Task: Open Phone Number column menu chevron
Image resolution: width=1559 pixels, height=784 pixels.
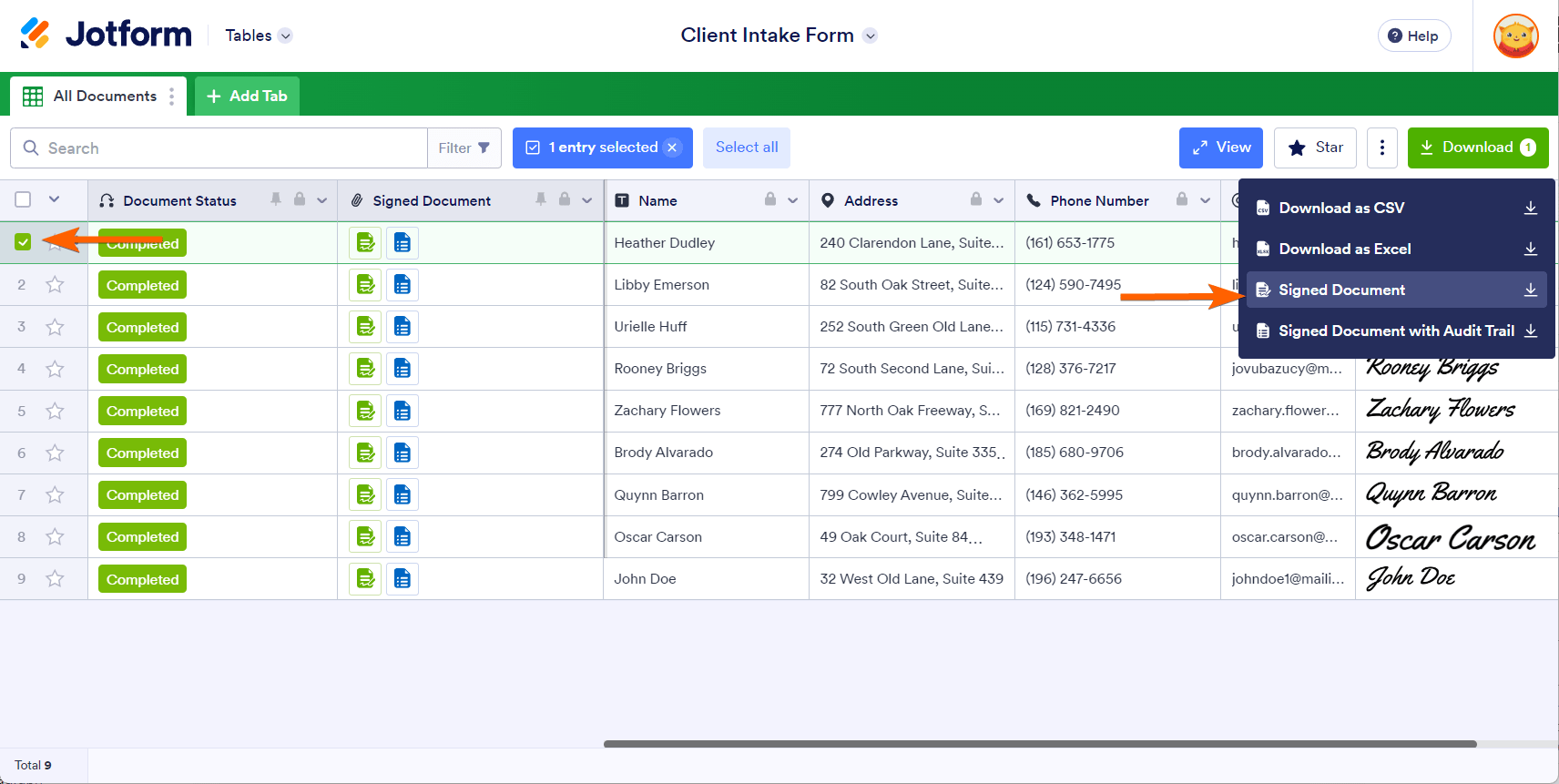Action: pyautogui.click(x=1205, y=200)
